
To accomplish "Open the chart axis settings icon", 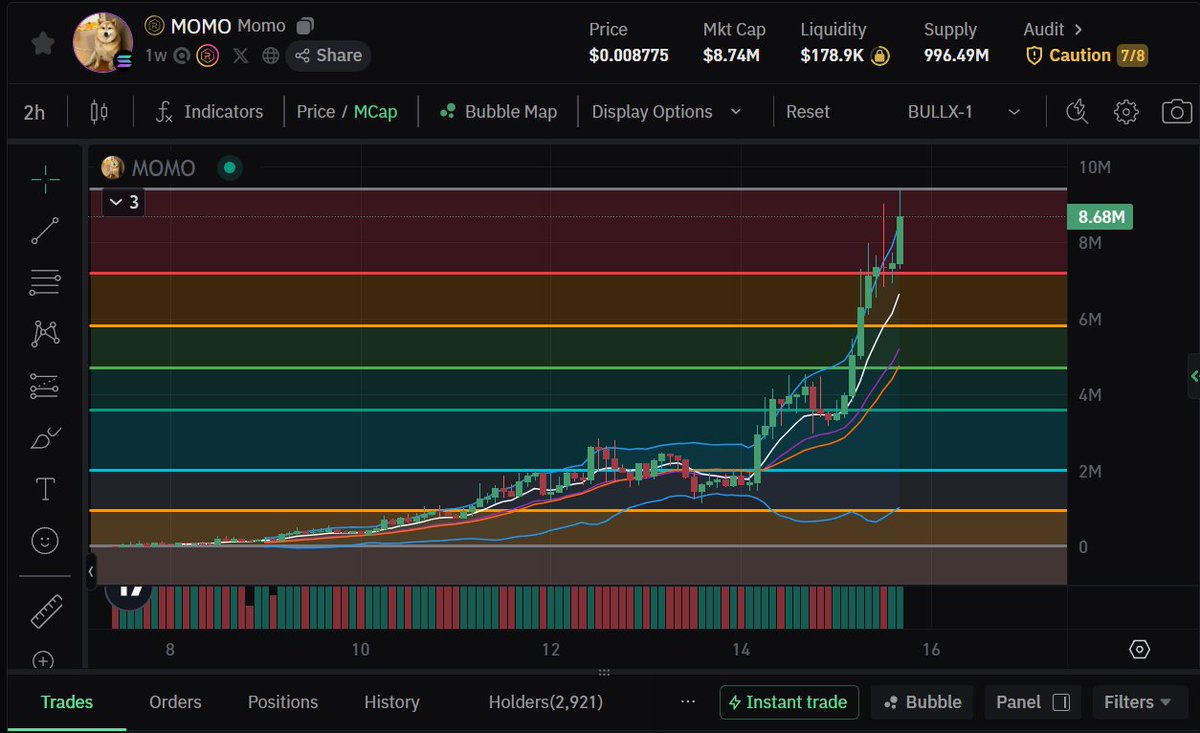I will point(1139,650).
